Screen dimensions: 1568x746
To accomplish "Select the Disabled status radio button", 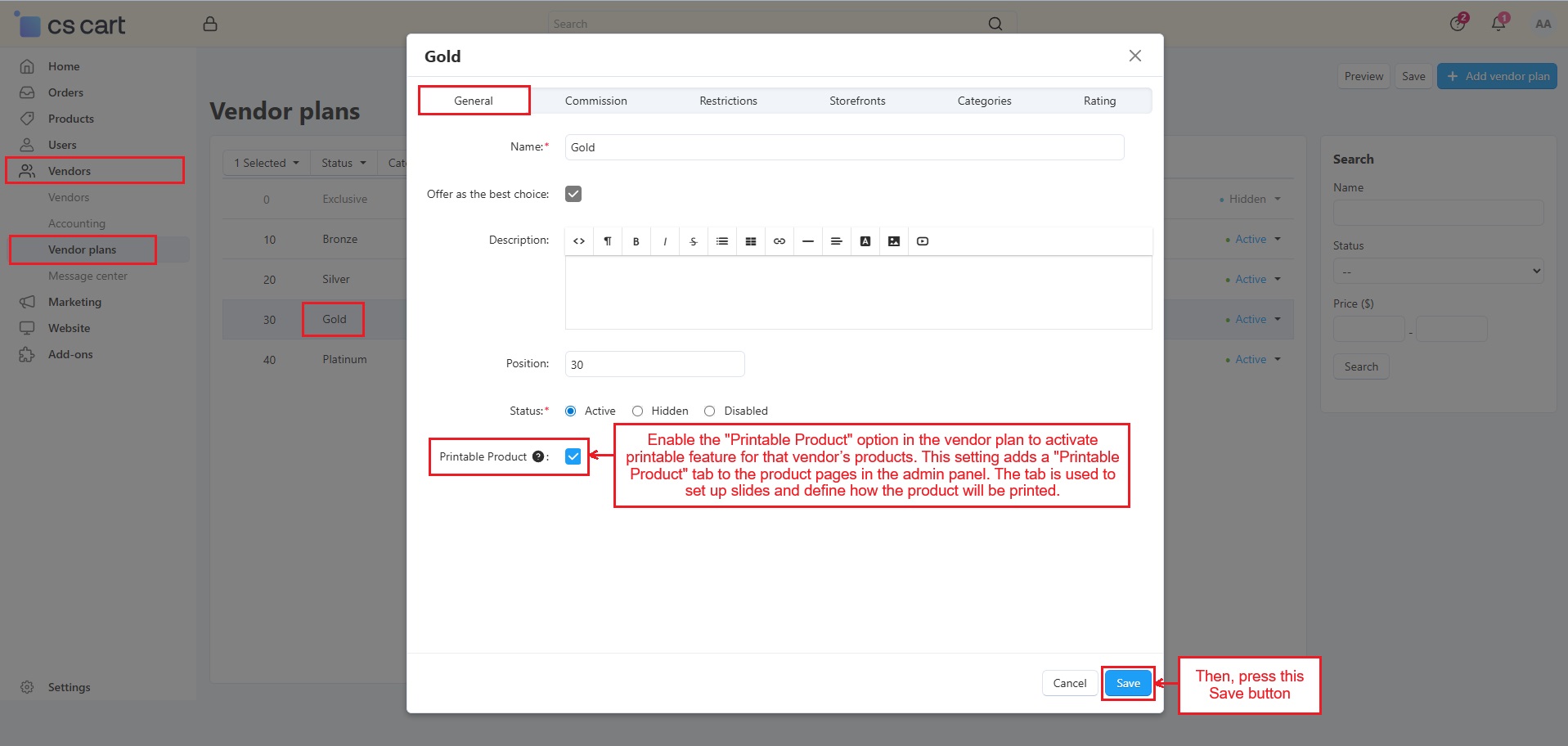I will (710, 411).
